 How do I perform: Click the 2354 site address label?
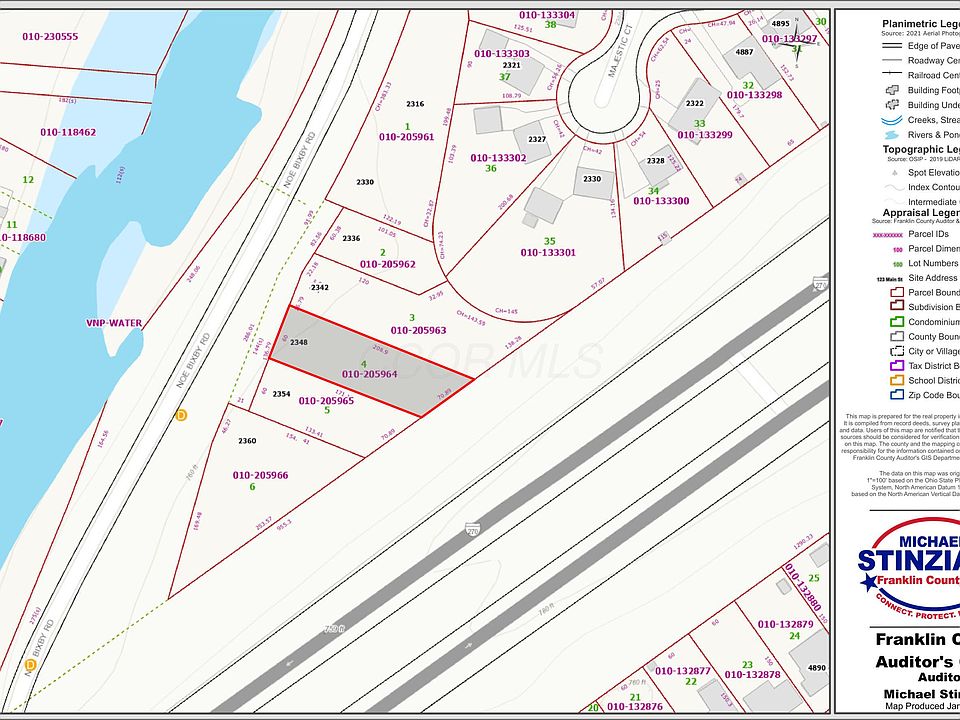282,394
